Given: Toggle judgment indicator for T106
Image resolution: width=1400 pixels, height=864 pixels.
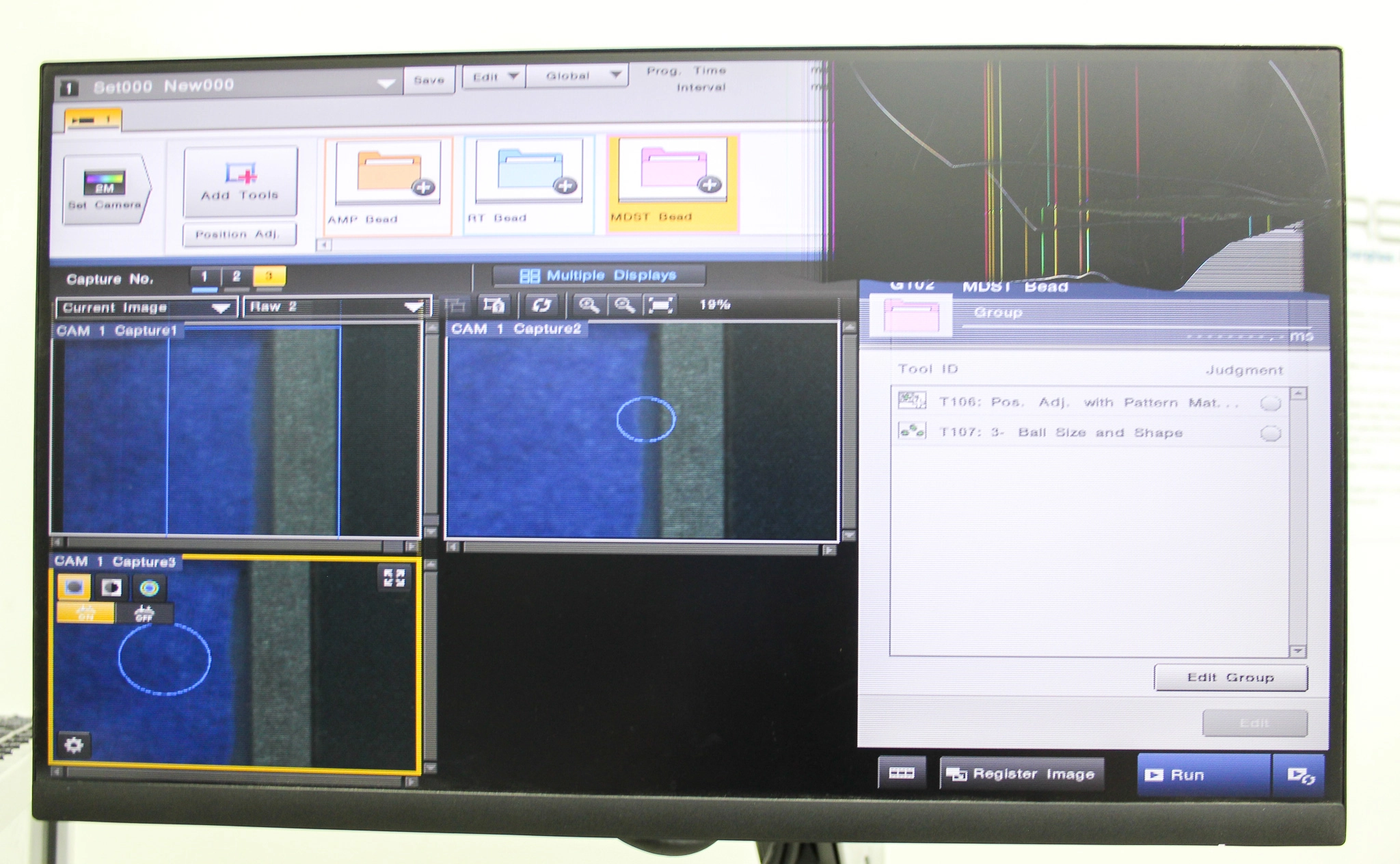Looking at the screenshot, I should 1270,403.
